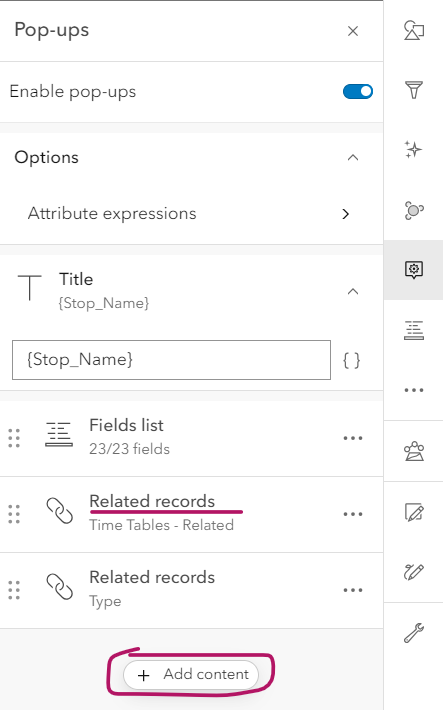443x710 pixels.
Task: Open Attribute expressions
Action: click(192, 214)
